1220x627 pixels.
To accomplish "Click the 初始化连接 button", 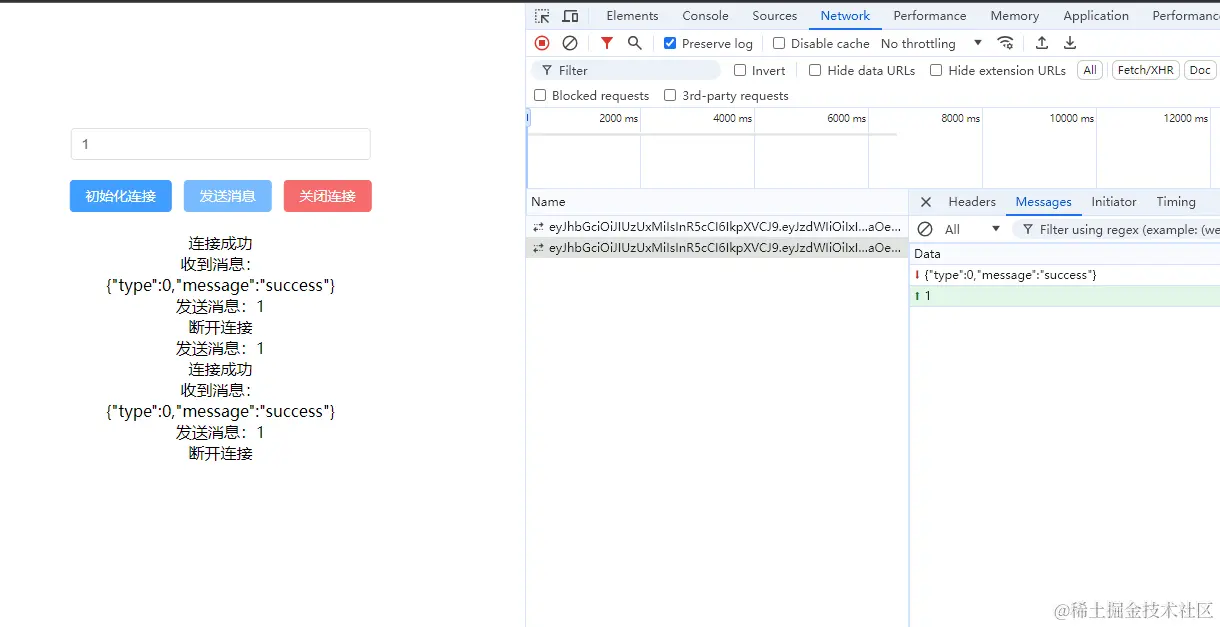I will pyautogui.click(x=121, y=196).
